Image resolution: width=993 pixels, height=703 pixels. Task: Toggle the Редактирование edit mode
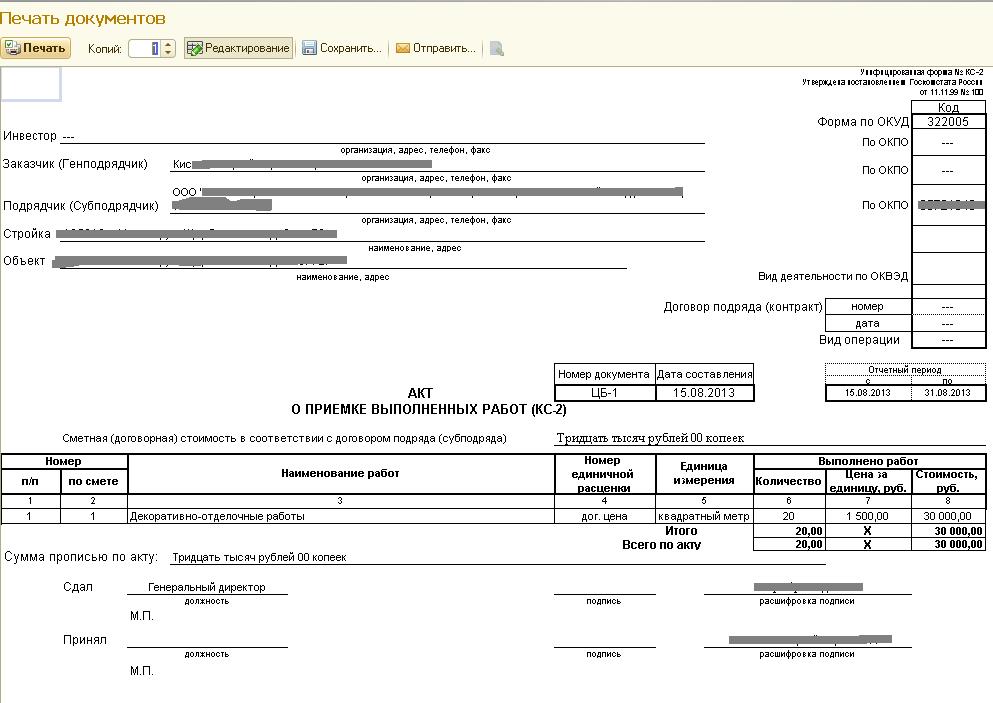(x=239, y=48)
